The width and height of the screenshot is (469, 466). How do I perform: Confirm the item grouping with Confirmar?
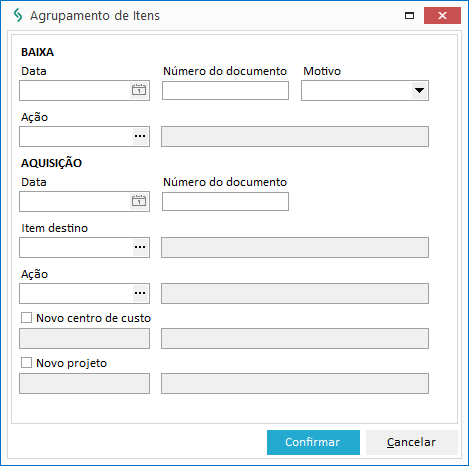[313, 442]
